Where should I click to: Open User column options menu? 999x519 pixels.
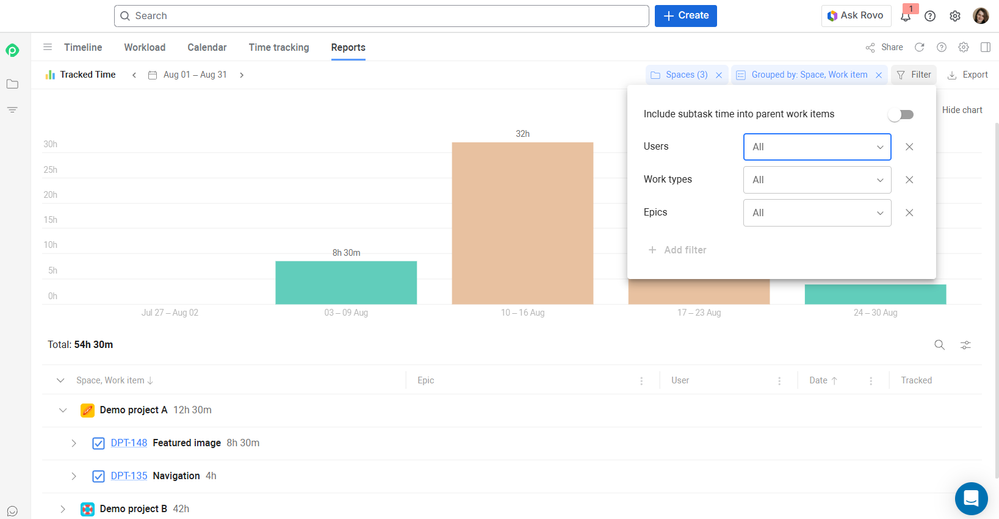click(x=779, y=381)
